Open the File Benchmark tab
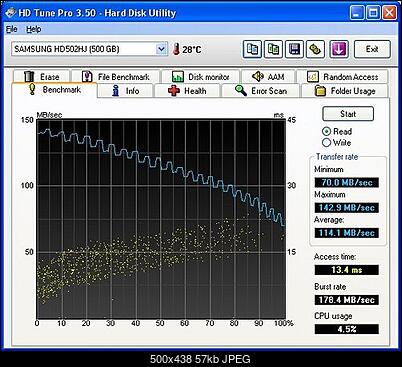 tap(116, 77)
